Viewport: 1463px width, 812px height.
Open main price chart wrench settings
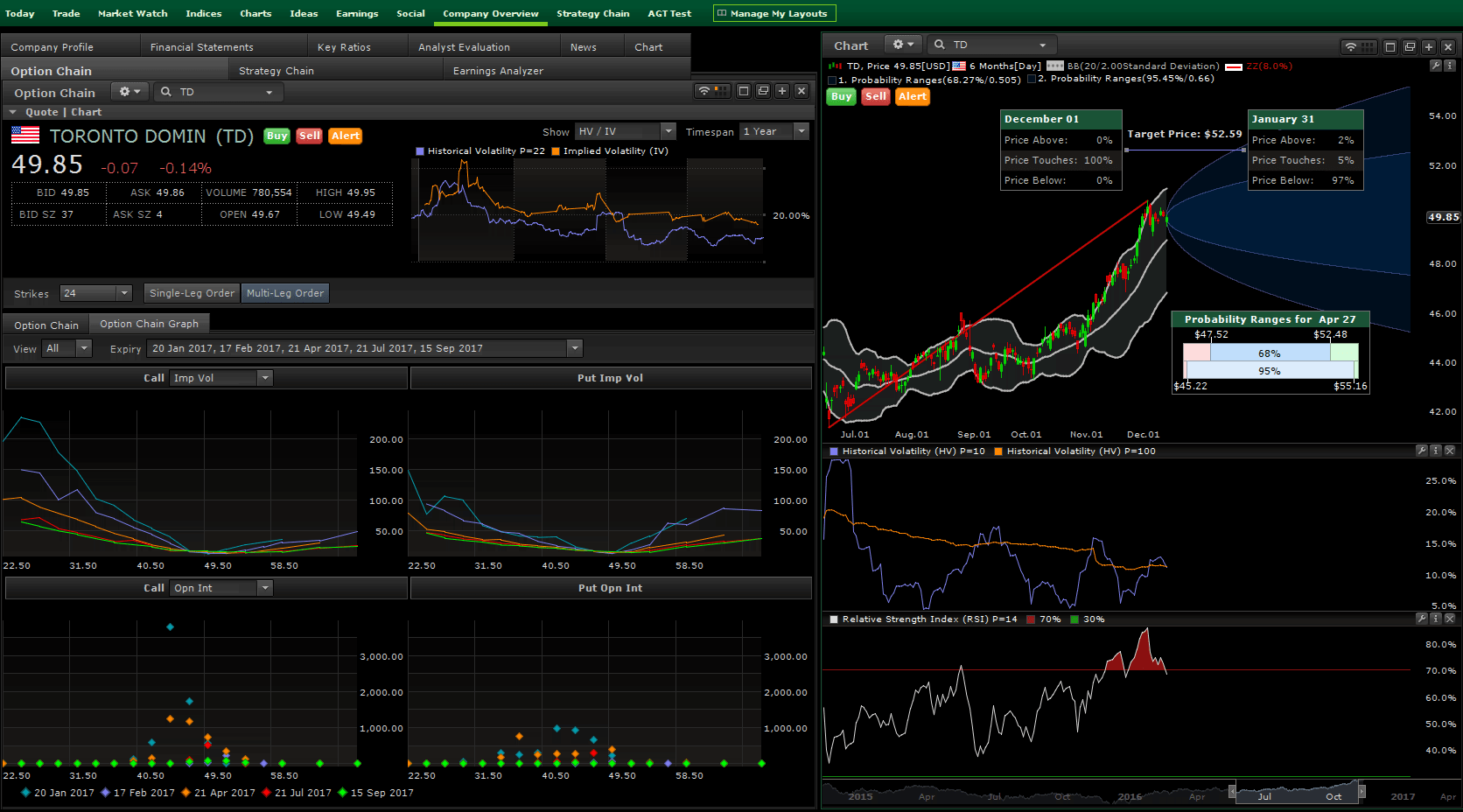coord(1435,66)
